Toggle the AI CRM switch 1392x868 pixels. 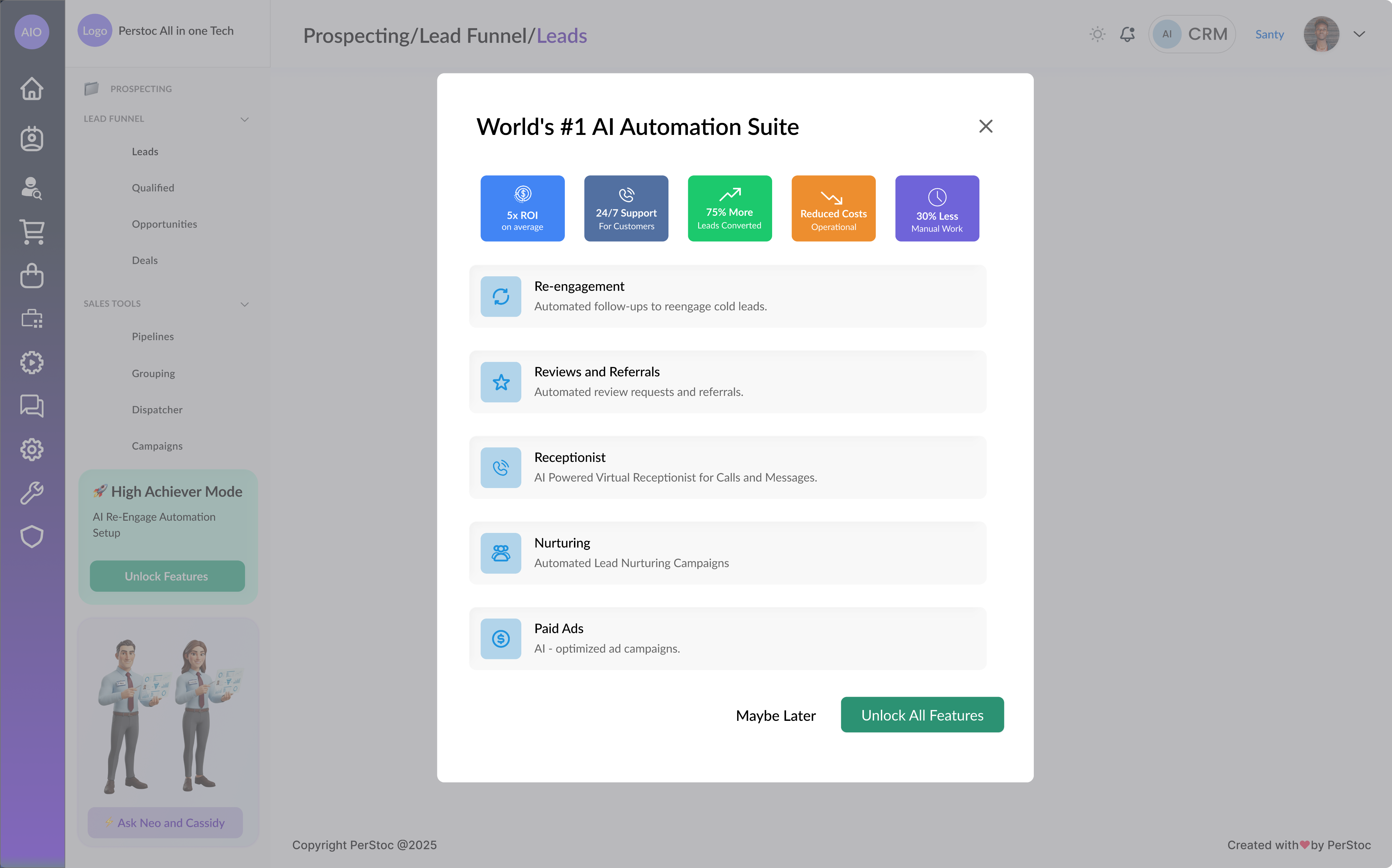[x=1191, y=34]
